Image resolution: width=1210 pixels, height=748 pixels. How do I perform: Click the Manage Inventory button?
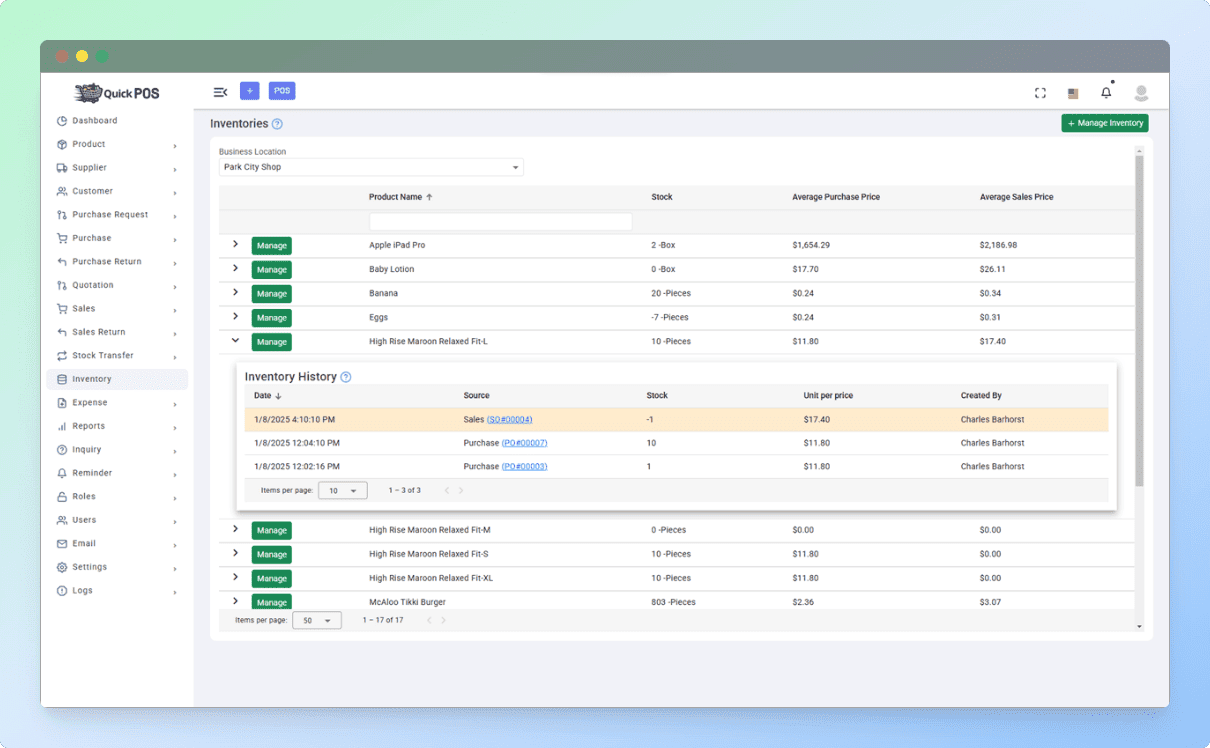click(x=1105, y=123)
